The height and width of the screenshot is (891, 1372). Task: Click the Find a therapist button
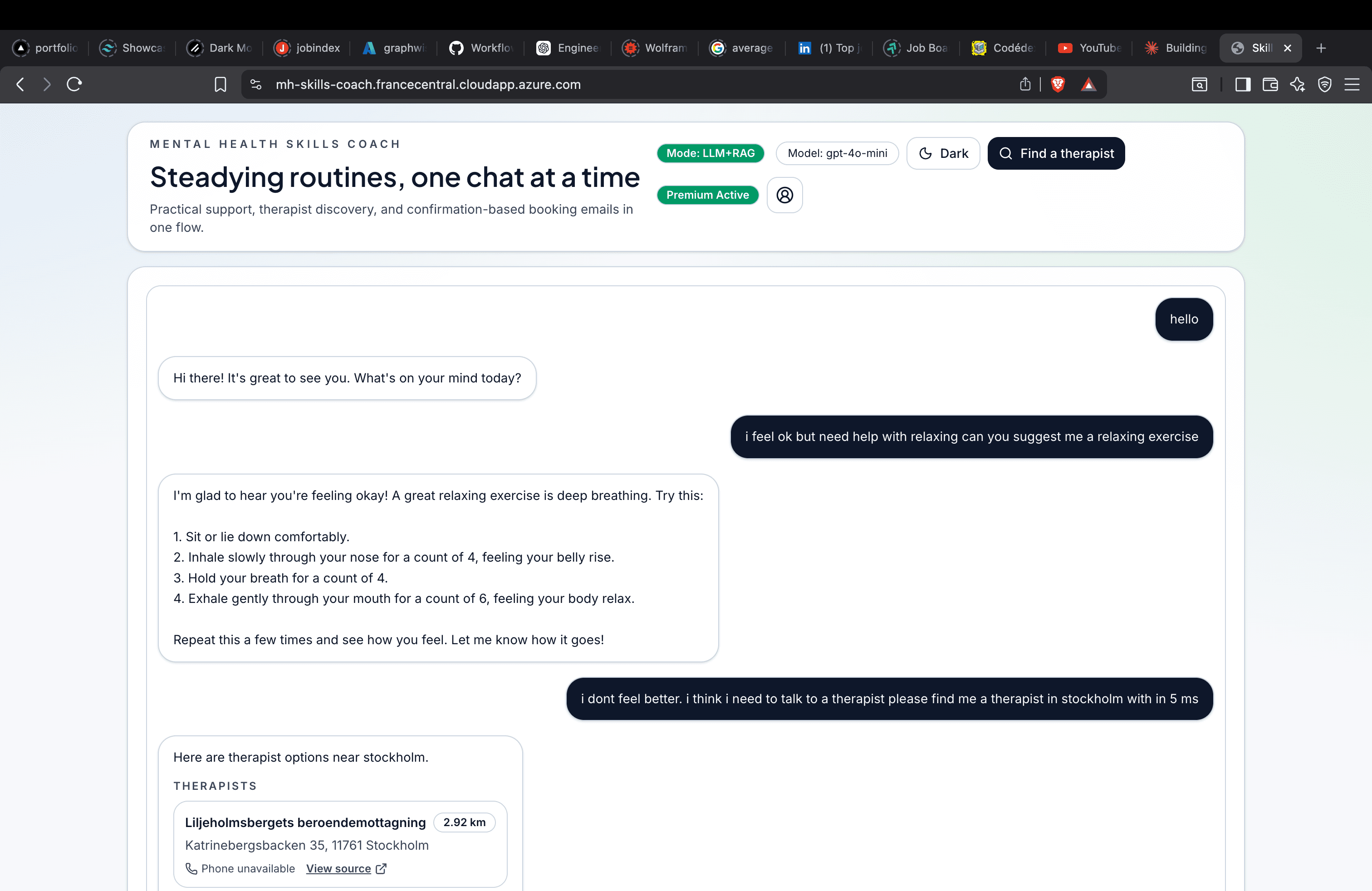pos(1056,153)
